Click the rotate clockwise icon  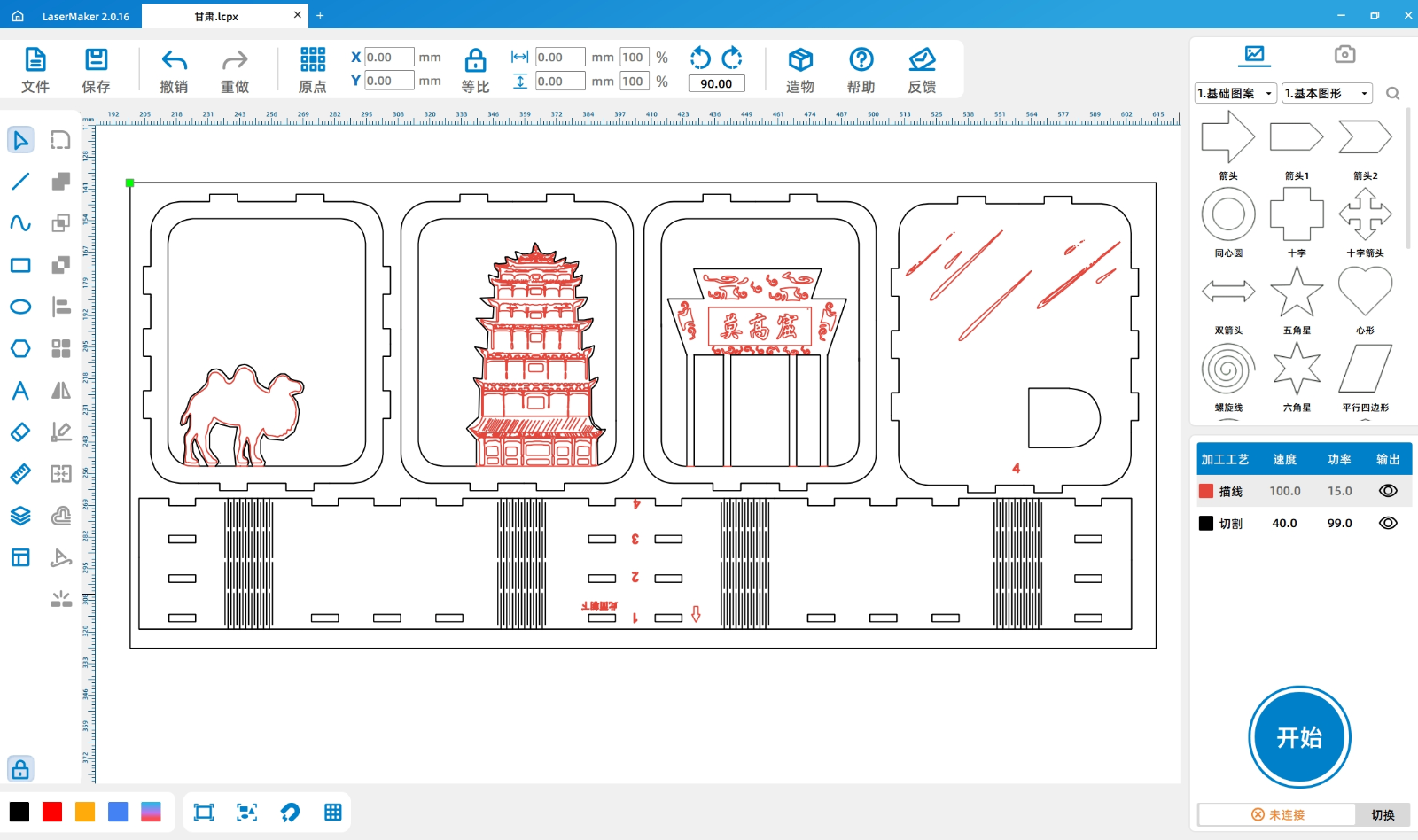(732, 58)
